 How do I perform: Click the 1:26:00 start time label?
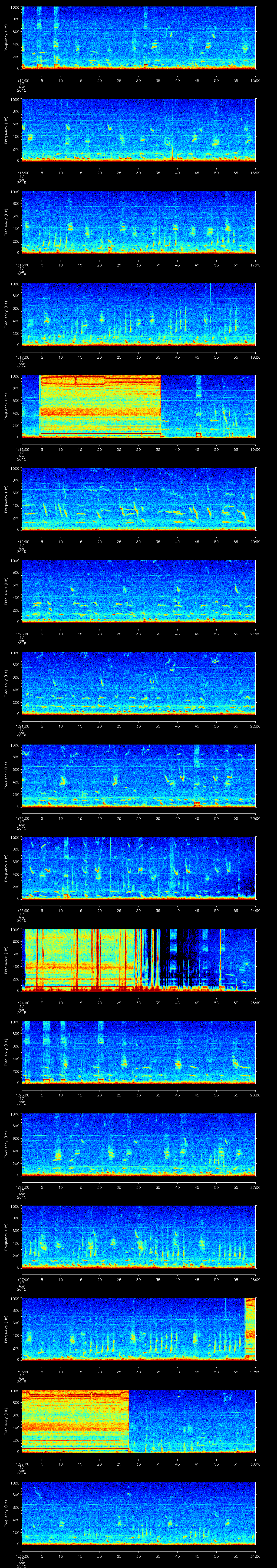pos(22,1187)
